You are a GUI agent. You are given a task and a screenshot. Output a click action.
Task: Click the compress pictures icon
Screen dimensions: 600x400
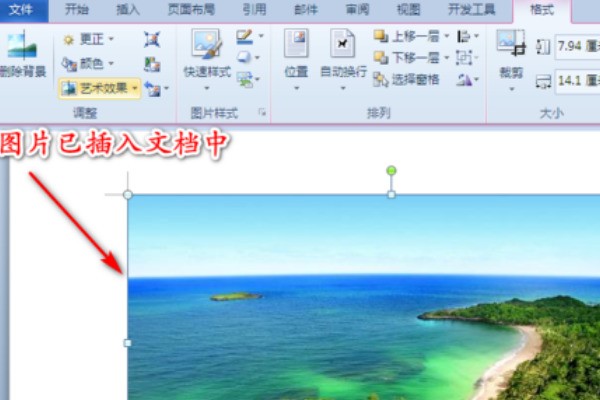152,39
